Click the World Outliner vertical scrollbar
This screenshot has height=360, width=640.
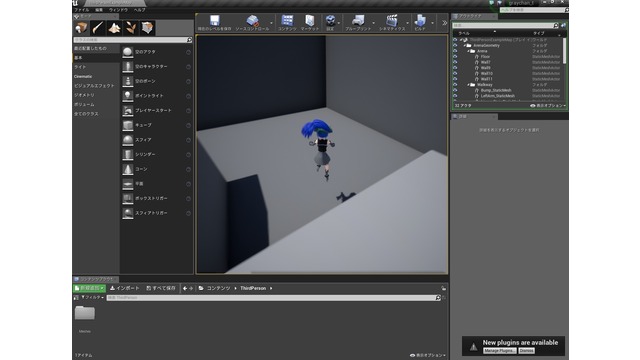point(564,51)
